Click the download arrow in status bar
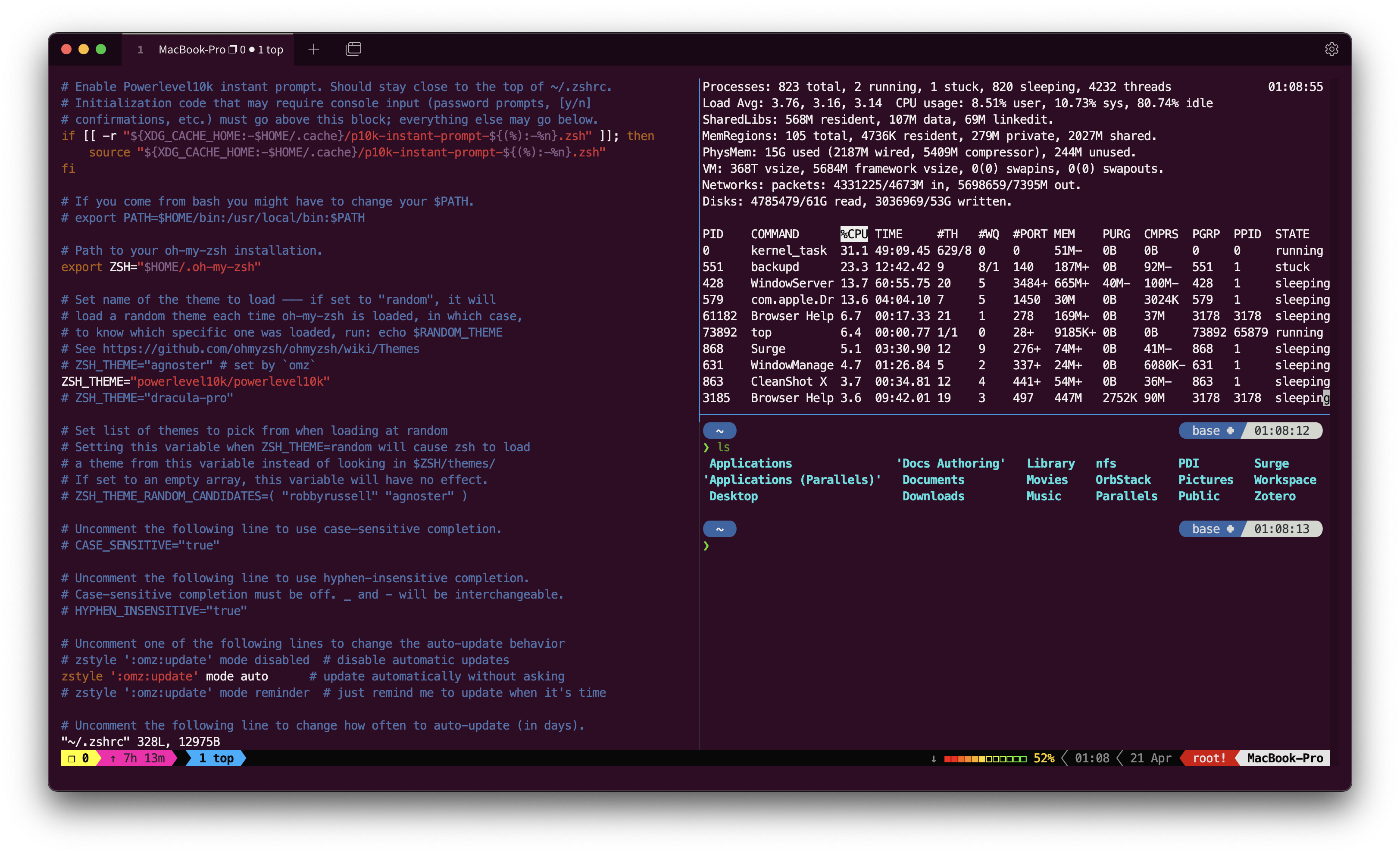Screen dimensions: 1400x855 (x=933, y=758)
